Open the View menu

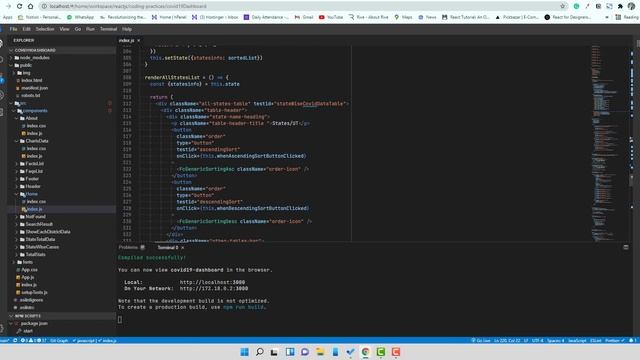[x=64, y=29]
